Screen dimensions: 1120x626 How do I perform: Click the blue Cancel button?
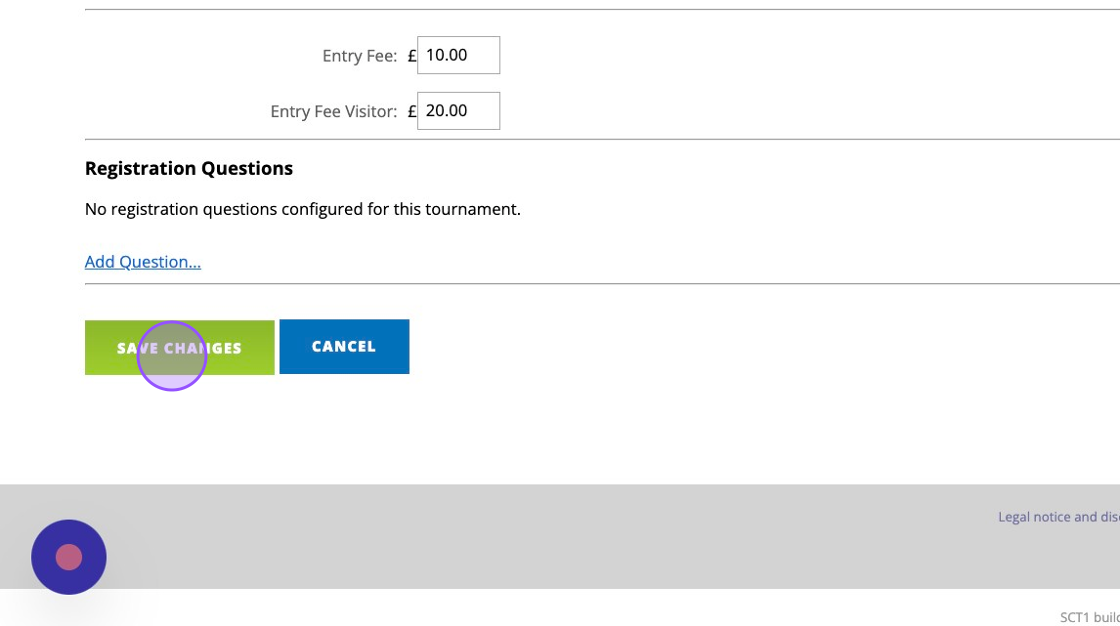pyautogui.click(x=344, y=347)
